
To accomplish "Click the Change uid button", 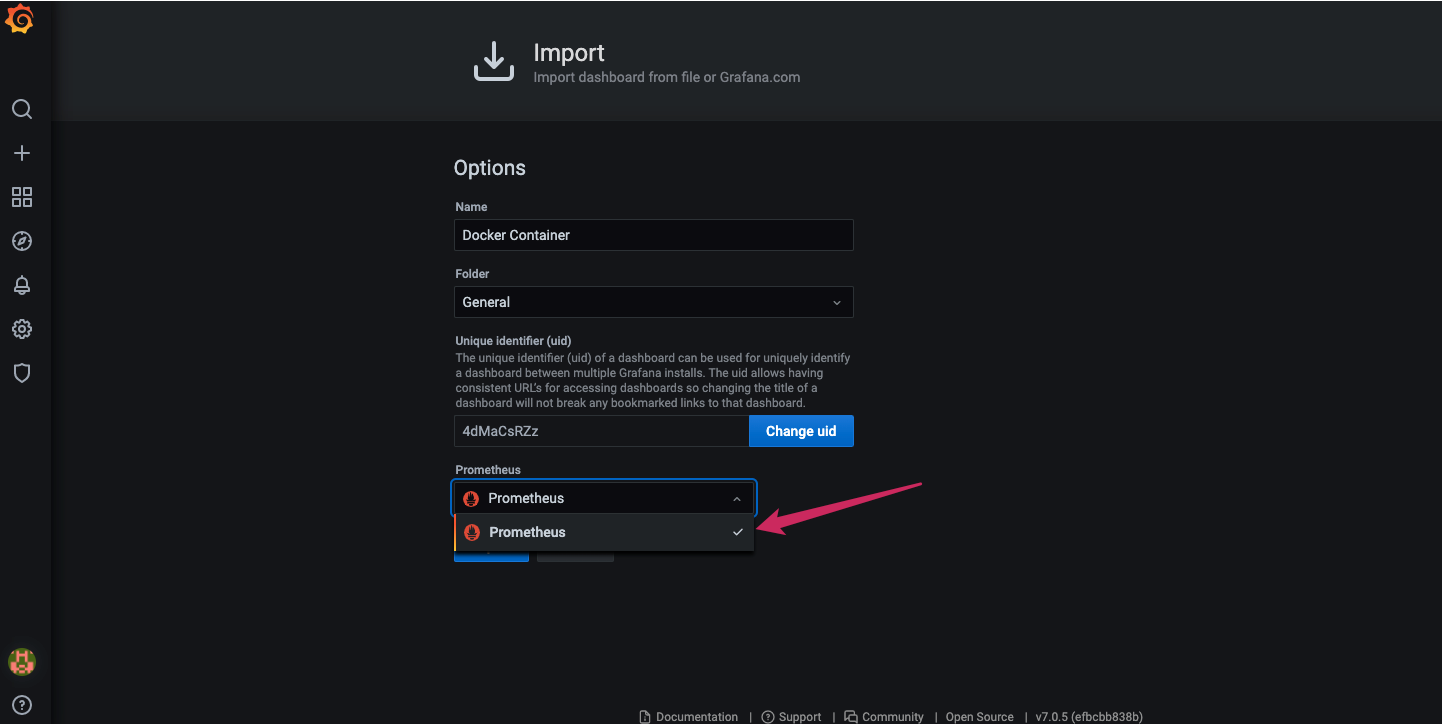I will pos(801,431).
